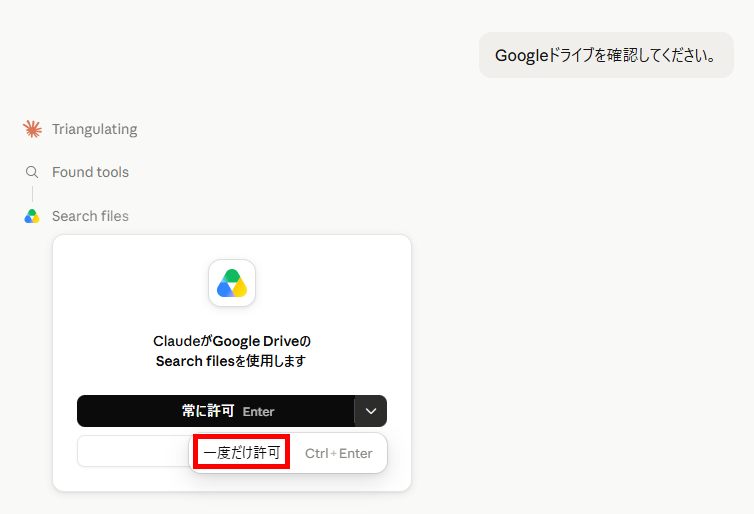
Task: Click the large Google Drive logo in the permission card
Action: coord(232,283)
